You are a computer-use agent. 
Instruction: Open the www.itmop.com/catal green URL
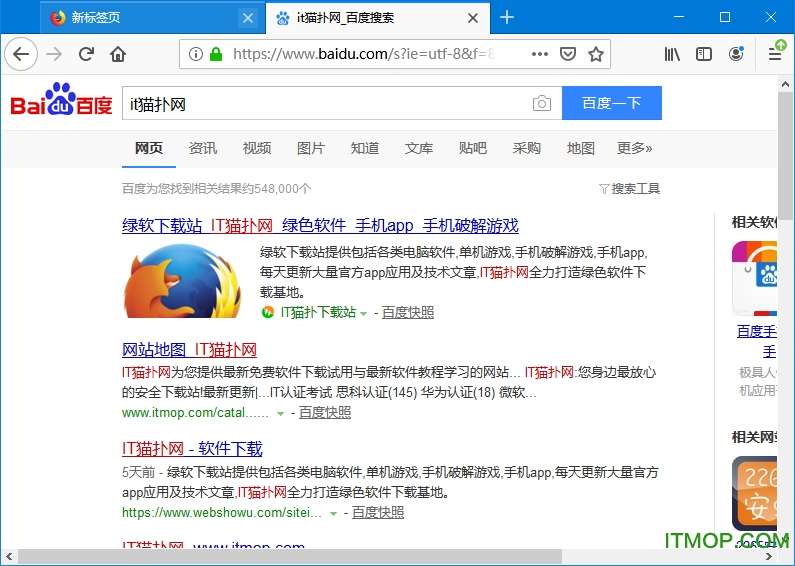pyautogui.click(x=195, y=412)
